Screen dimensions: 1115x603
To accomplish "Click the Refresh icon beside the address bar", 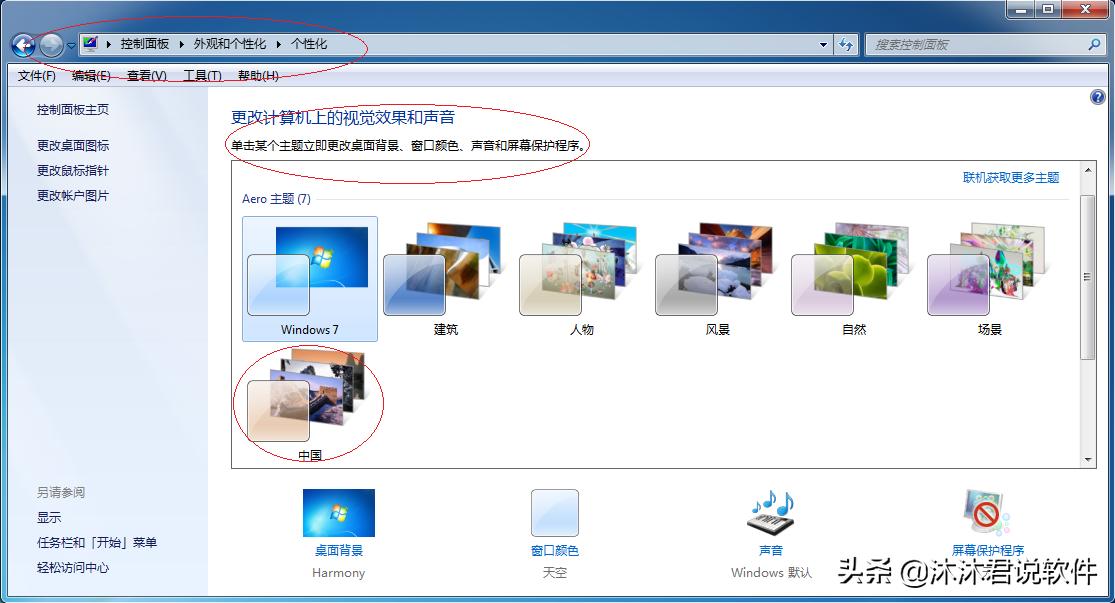I will [845, 44].
